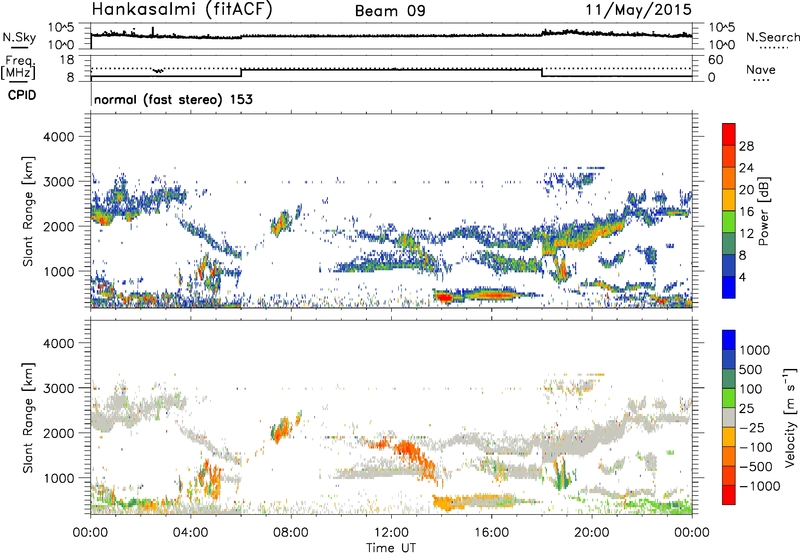Click the 04:00 time axis label
800x554 pixels.
(191, 533)
